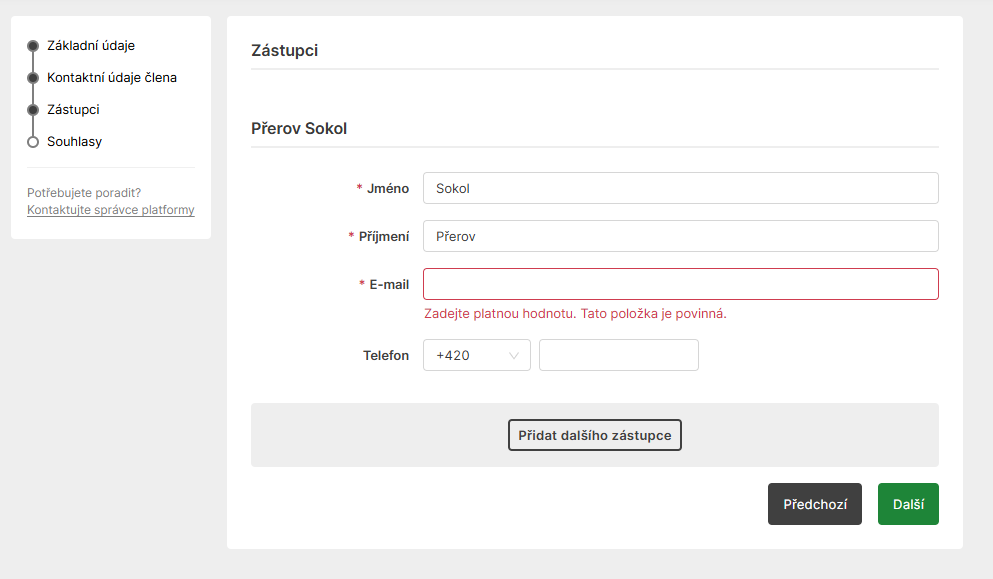Image resolution: width=993 pixels, height=579 pixels.
Task: Click the Telefon field label
Action: pos(386,355)
